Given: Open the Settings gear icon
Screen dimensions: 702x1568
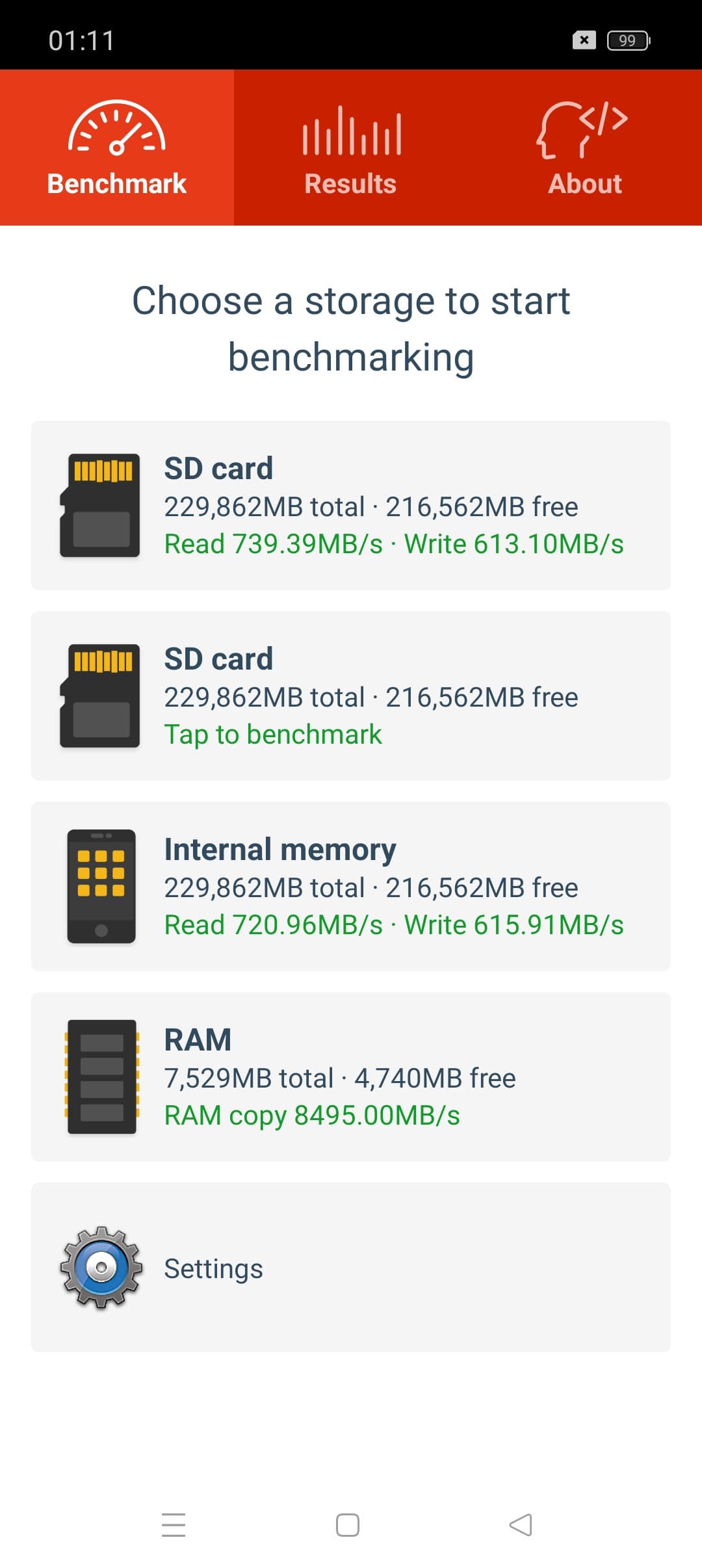Looking at the screenshot, I should pos(101,1268).
